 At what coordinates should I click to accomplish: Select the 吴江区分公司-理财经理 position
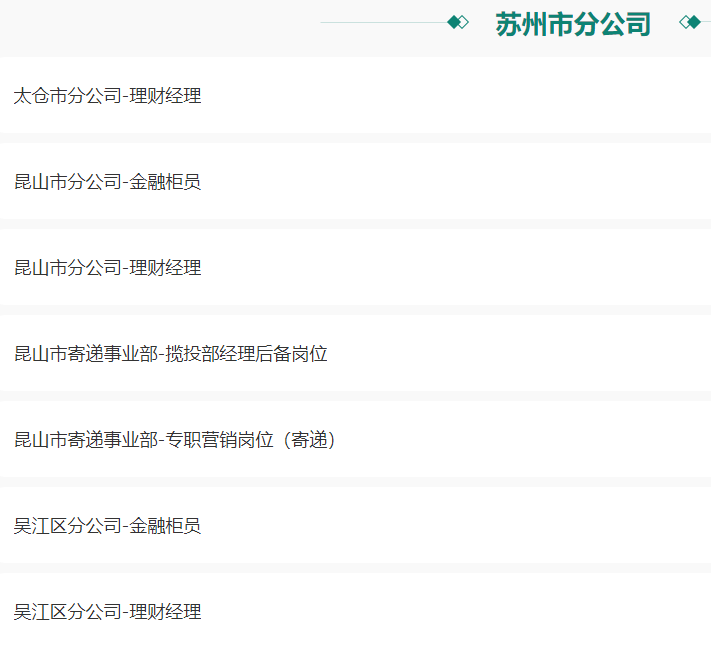(108, 612)
